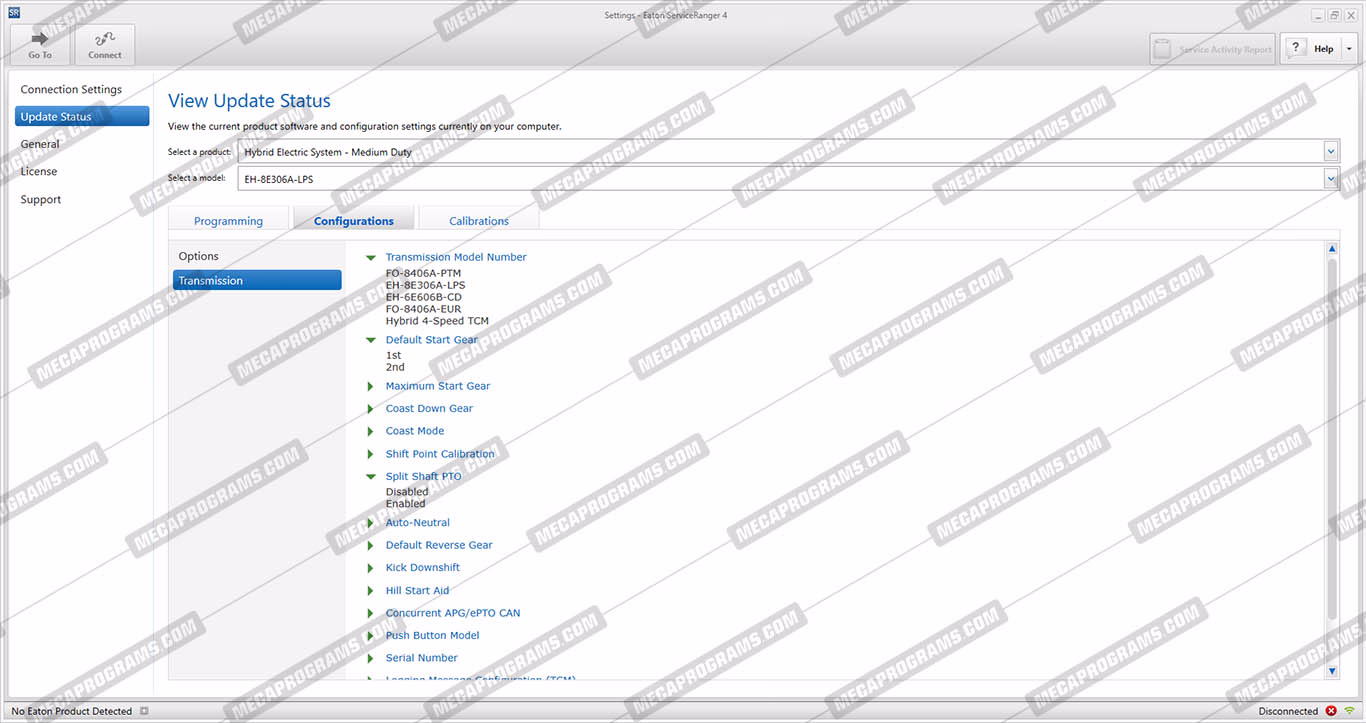Select Update Status in the sidebar

click(82, 117)
